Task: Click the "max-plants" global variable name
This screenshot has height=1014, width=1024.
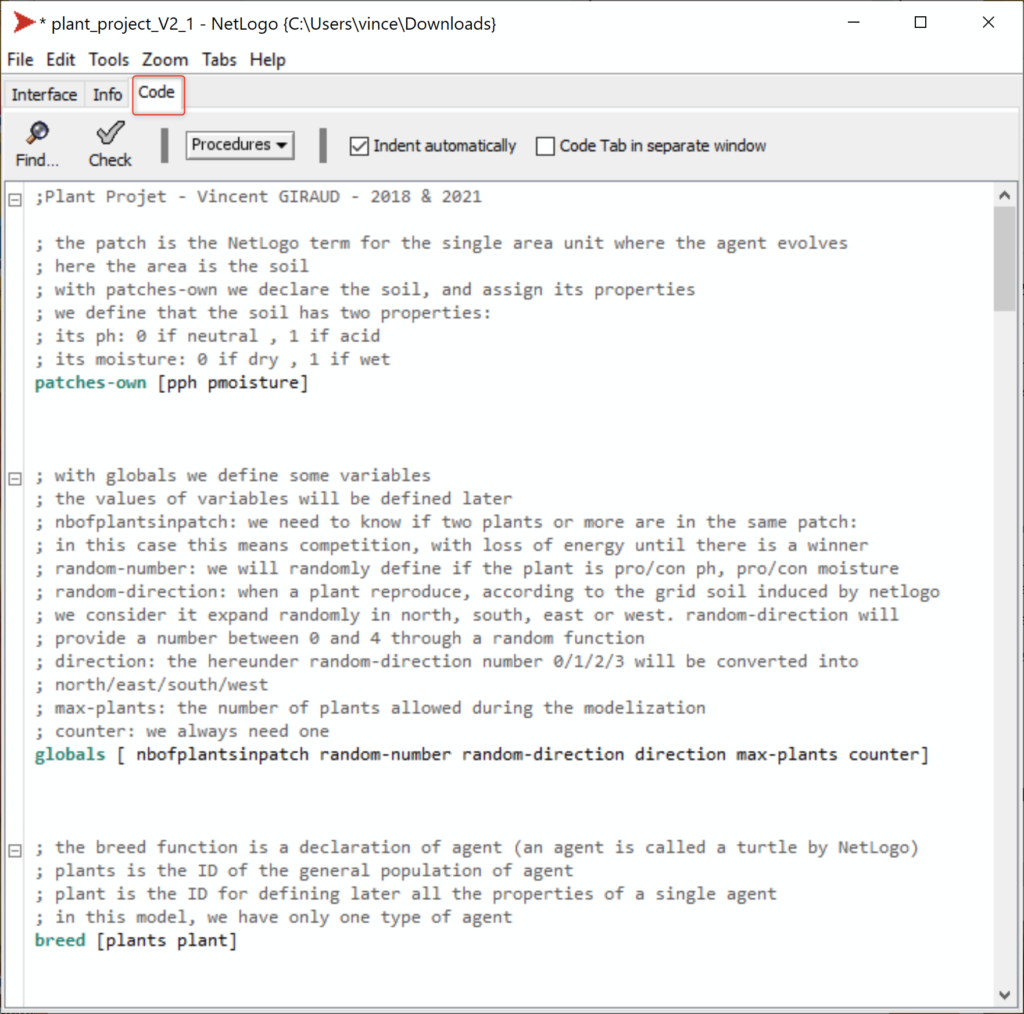Action: point(787,755)
